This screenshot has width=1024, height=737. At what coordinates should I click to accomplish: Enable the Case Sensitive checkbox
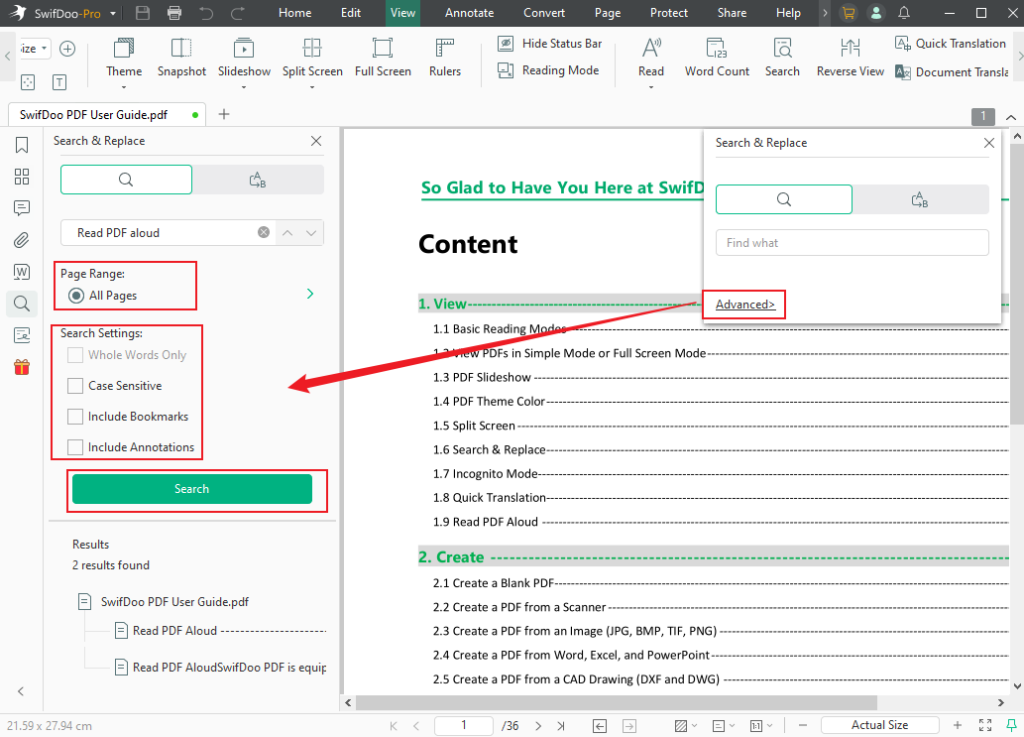75,385
